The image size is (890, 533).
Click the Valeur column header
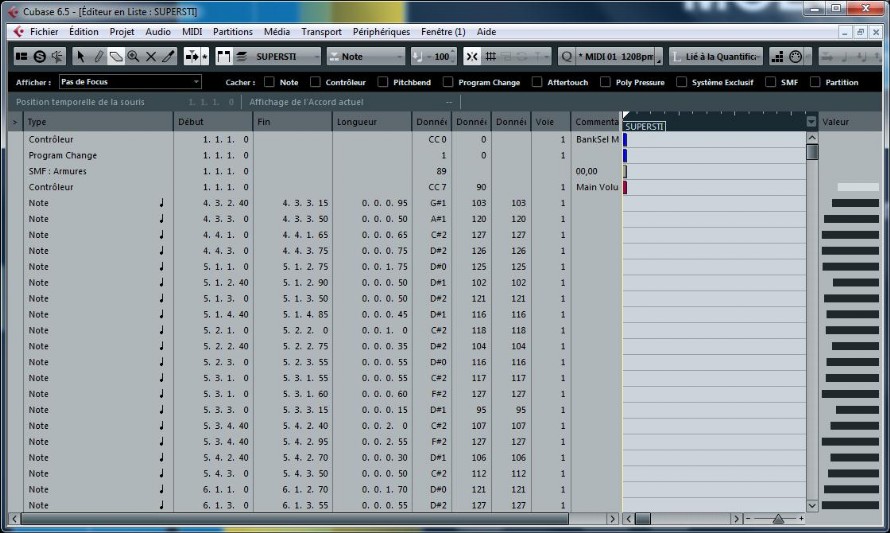(850, 122)
